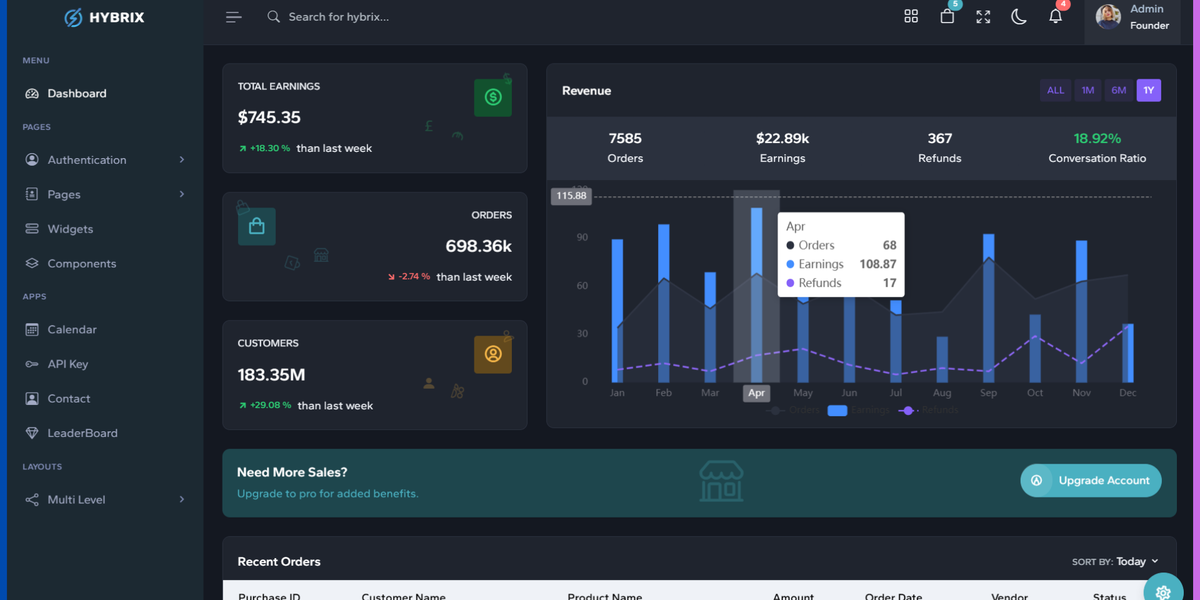This screenshot has width=1200, height=600.
Task: Open the LeaderBoard page from the sidebar
Action: 82,432
